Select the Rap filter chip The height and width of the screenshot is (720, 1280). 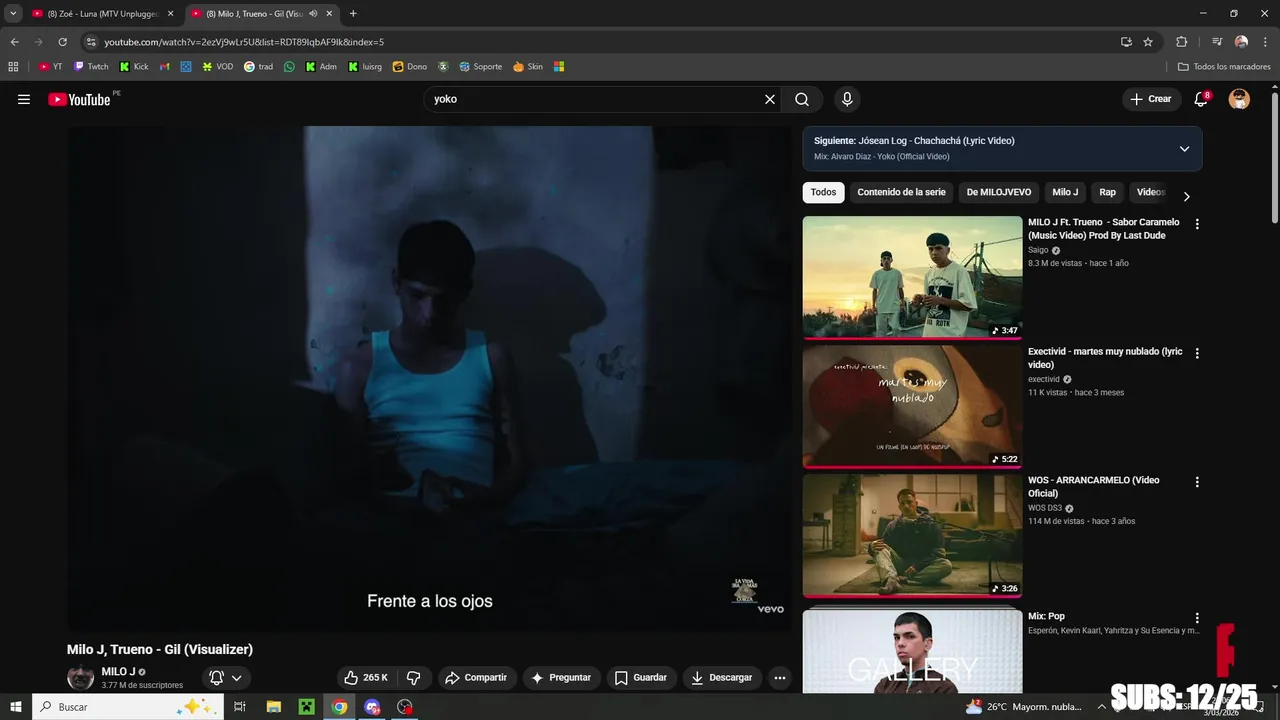(1107, 192)
